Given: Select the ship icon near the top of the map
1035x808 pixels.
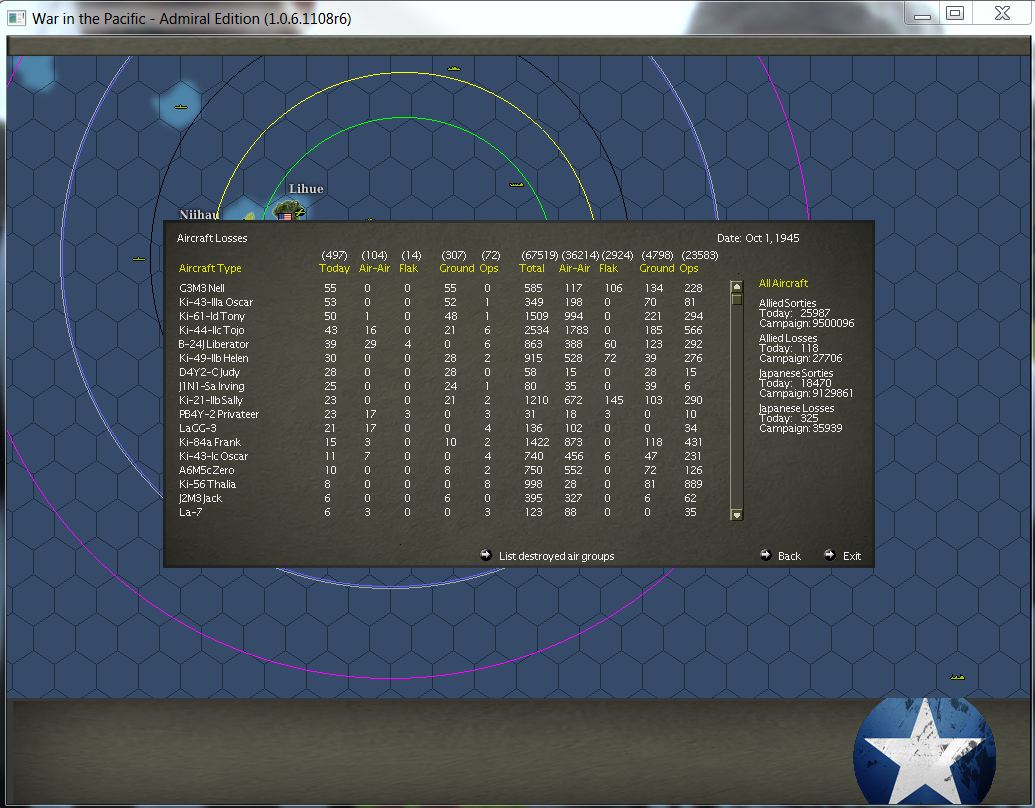Looking at the screenshot, I should 453,69.
